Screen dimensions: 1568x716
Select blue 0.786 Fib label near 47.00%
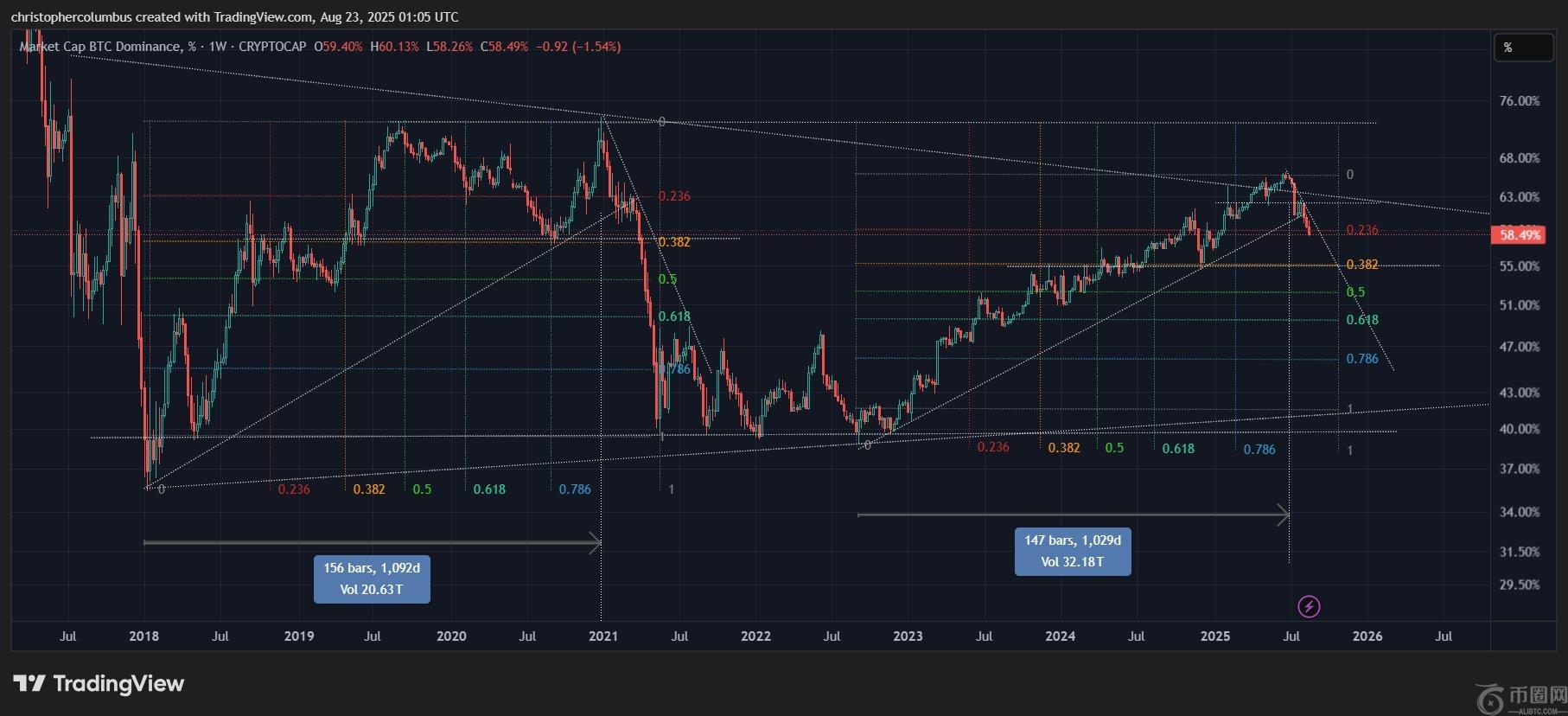pyautogui.click(x=1362, y=359)
